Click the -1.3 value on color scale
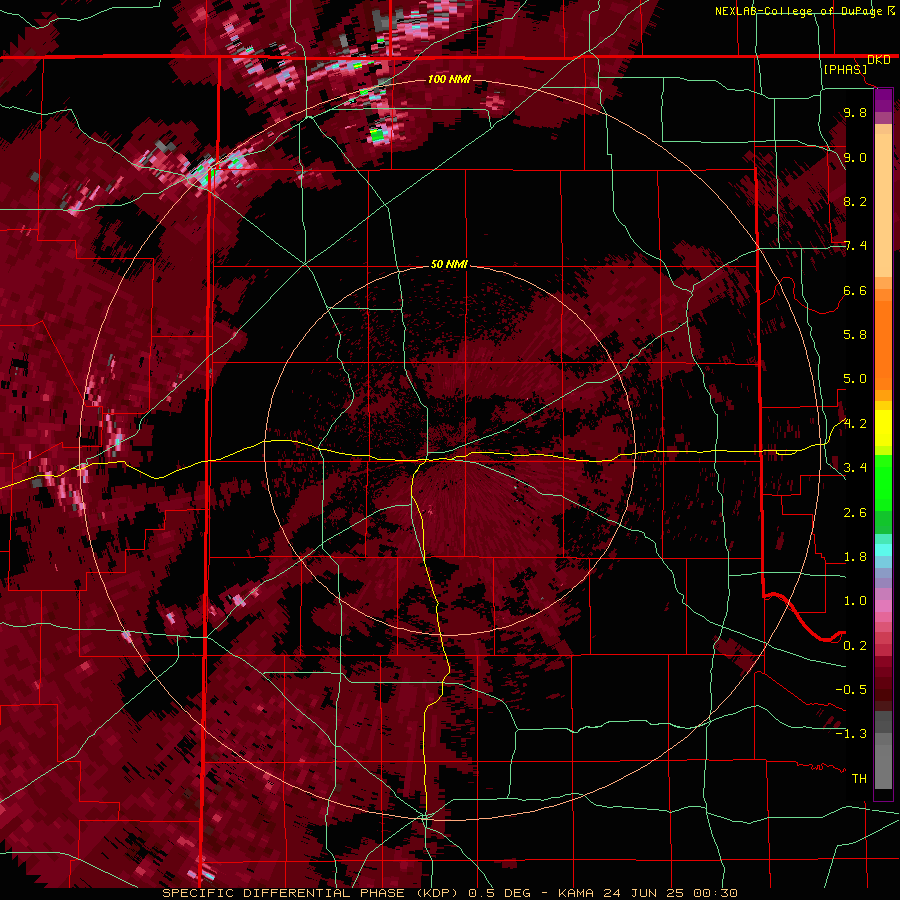Screen dimensions: 900x900 pyautogui.click(x=851, y=734)
